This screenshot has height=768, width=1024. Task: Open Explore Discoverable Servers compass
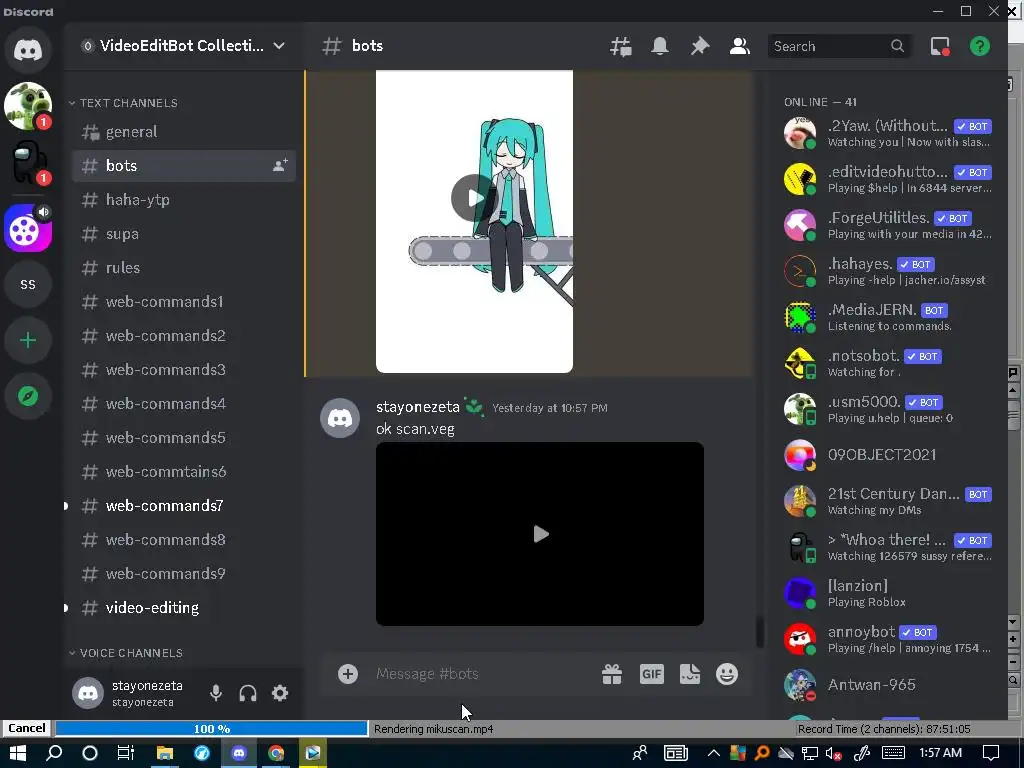pos(28,396)
